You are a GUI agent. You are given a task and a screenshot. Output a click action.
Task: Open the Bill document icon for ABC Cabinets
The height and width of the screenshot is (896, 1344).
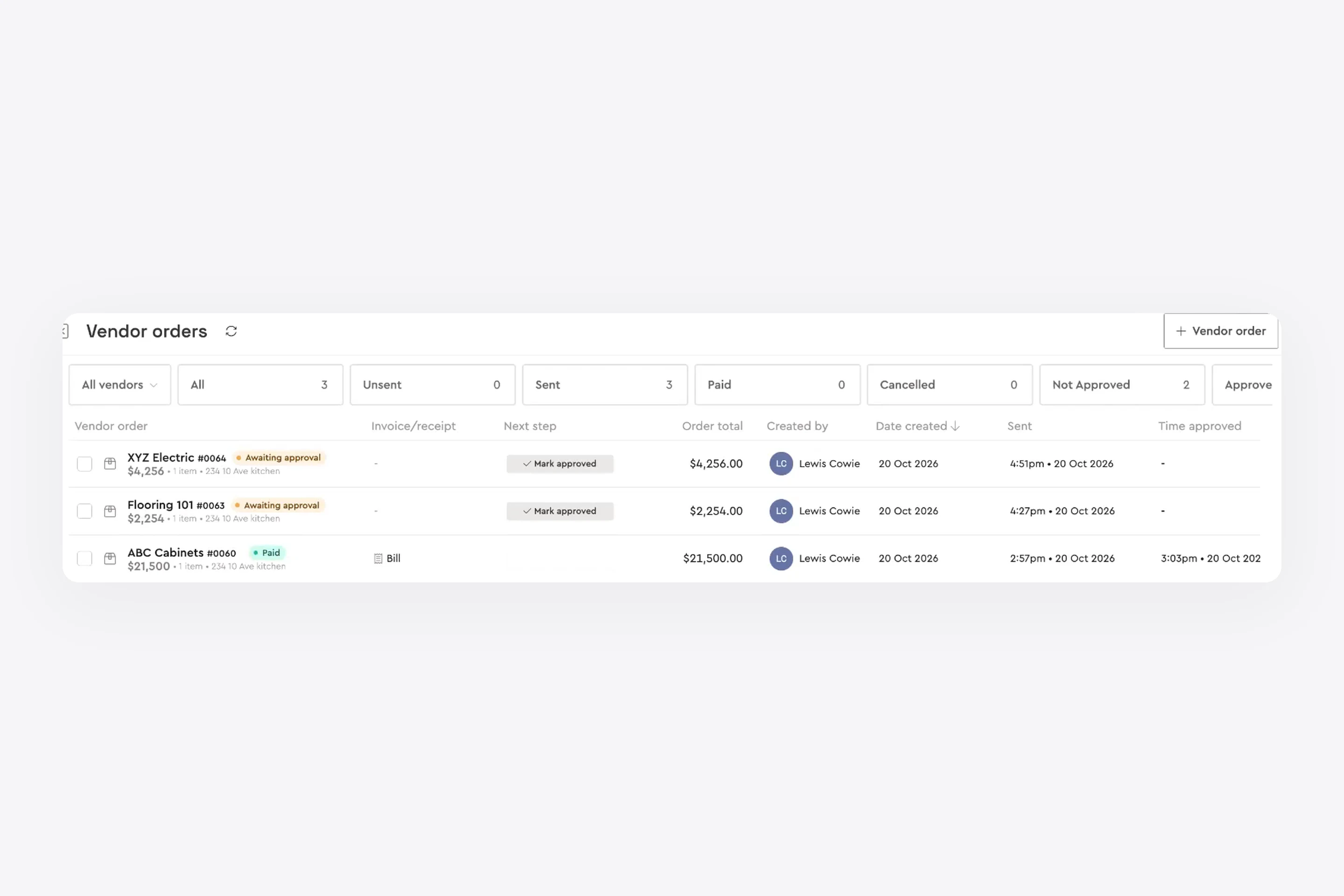(x=378, y=558)
